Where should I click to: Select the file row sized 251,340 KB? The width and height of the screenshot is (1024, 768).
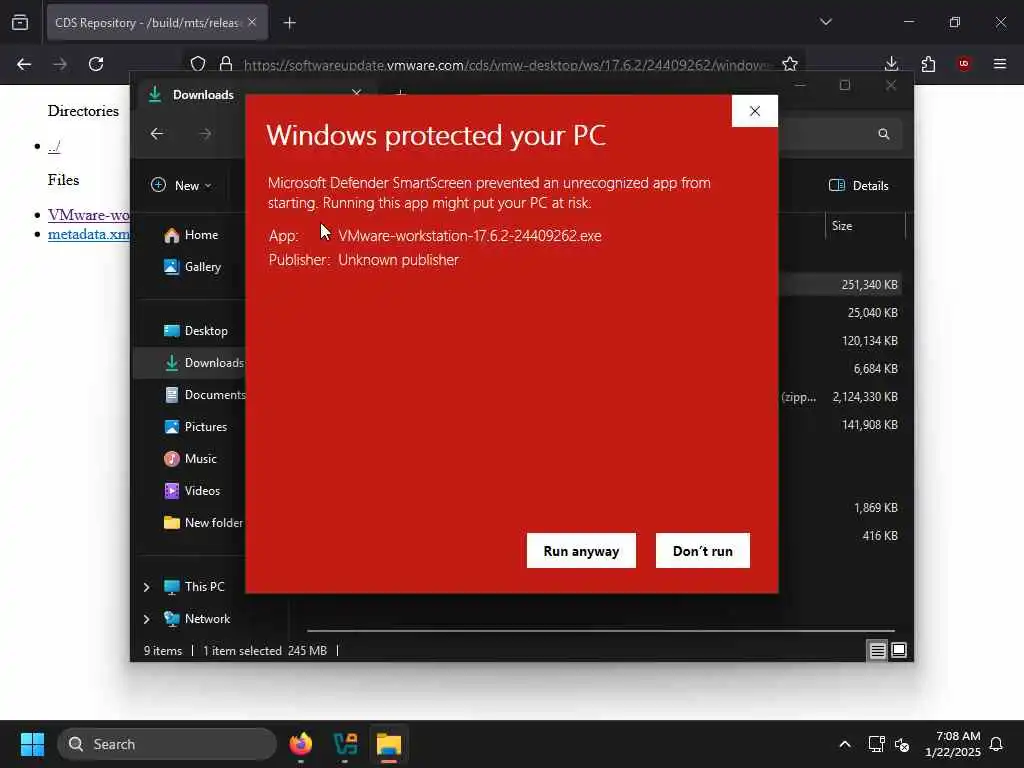coord(841,285)
